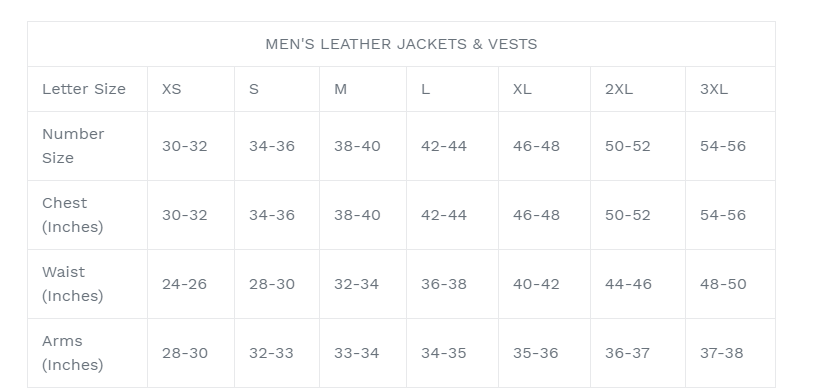Click the Number Size row label
837x388 pixels.
[73, 146]
